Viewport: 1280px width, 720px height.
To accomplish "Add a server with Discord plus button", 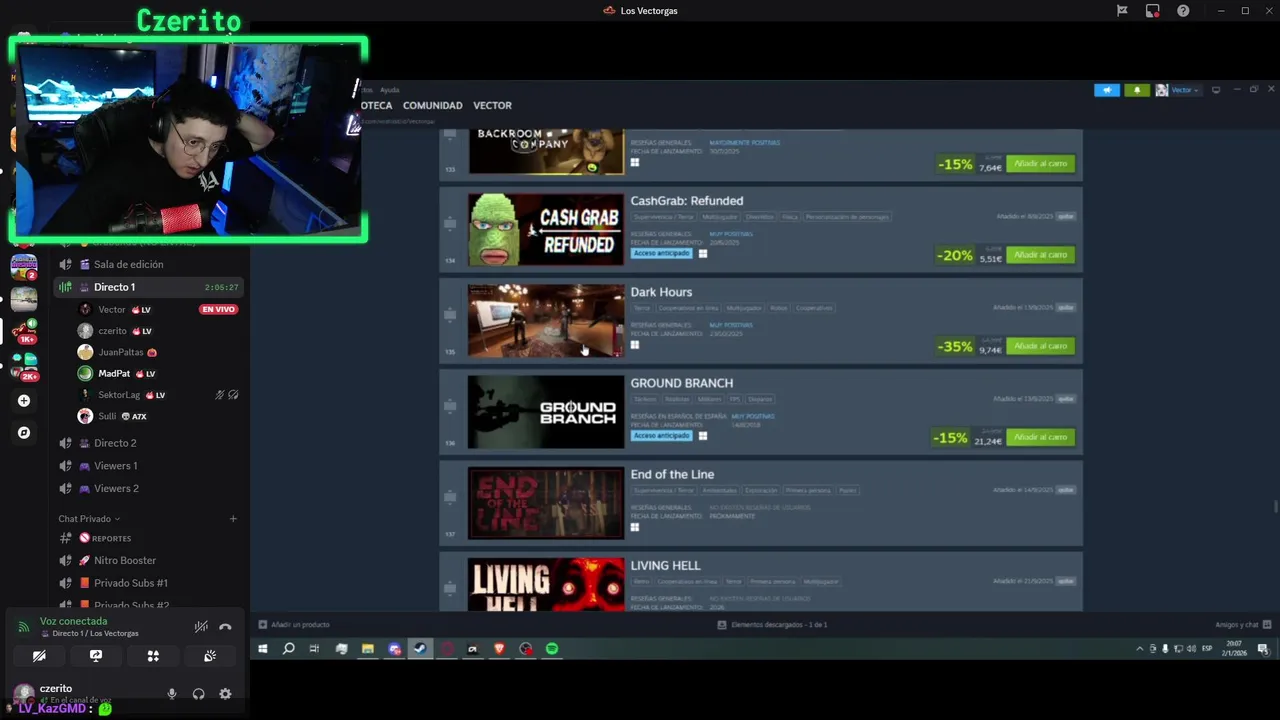I will point(24,401).
